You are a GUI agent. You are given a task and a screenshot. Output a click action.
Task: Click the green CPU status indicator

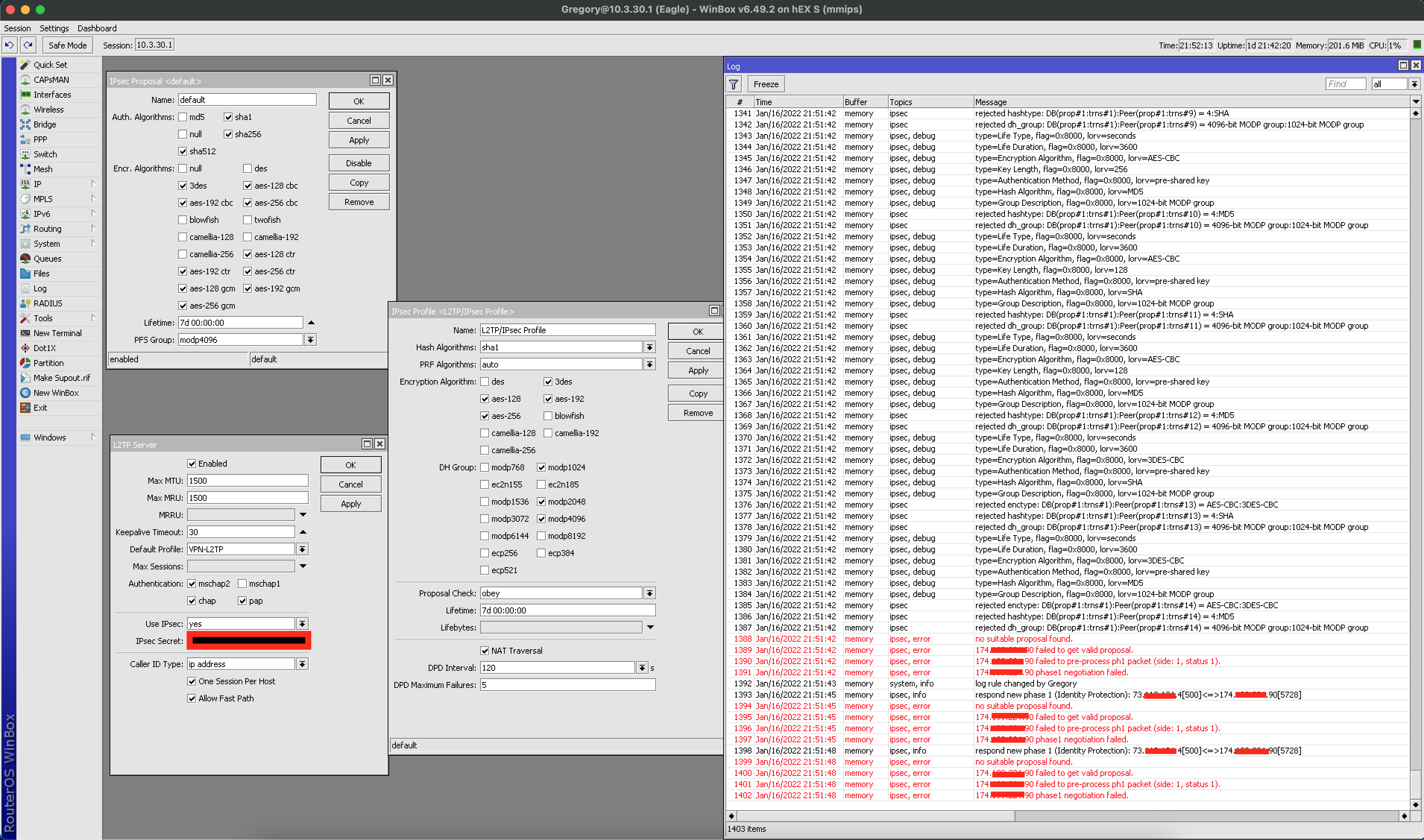coord(1417,45)
